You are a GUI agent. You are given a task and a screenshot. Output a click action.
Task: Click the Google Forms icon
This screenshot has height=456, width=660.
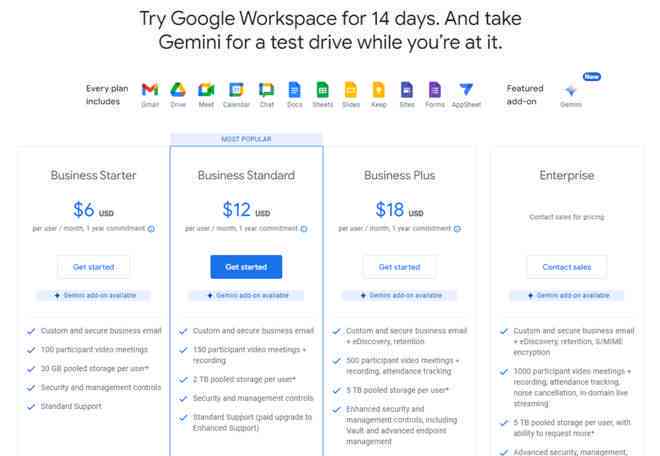tap(435, 89)
